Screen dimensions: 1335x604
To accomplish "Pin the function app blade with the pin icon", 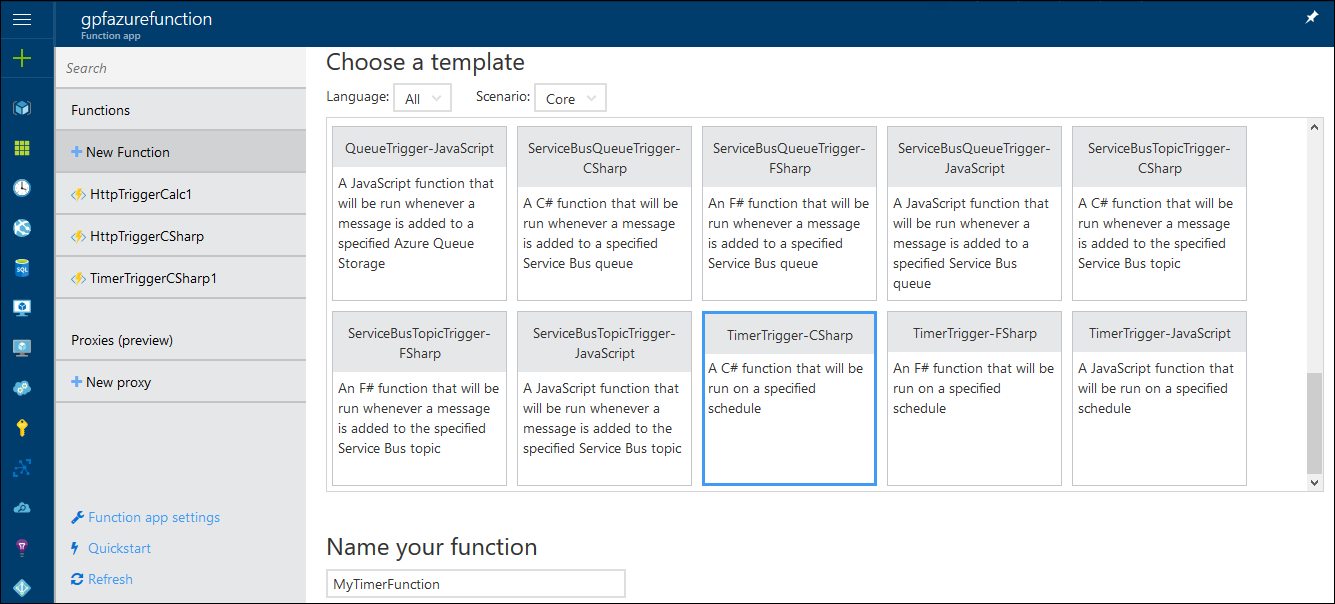I will (1312, 19).
